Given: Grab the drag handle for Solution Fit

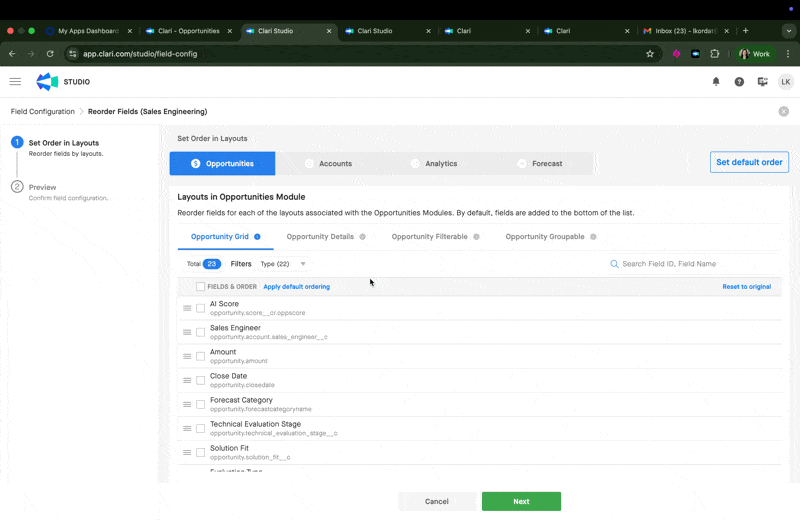Looking at the screenshot, I should pyautogui.click(x=187, y=453).
